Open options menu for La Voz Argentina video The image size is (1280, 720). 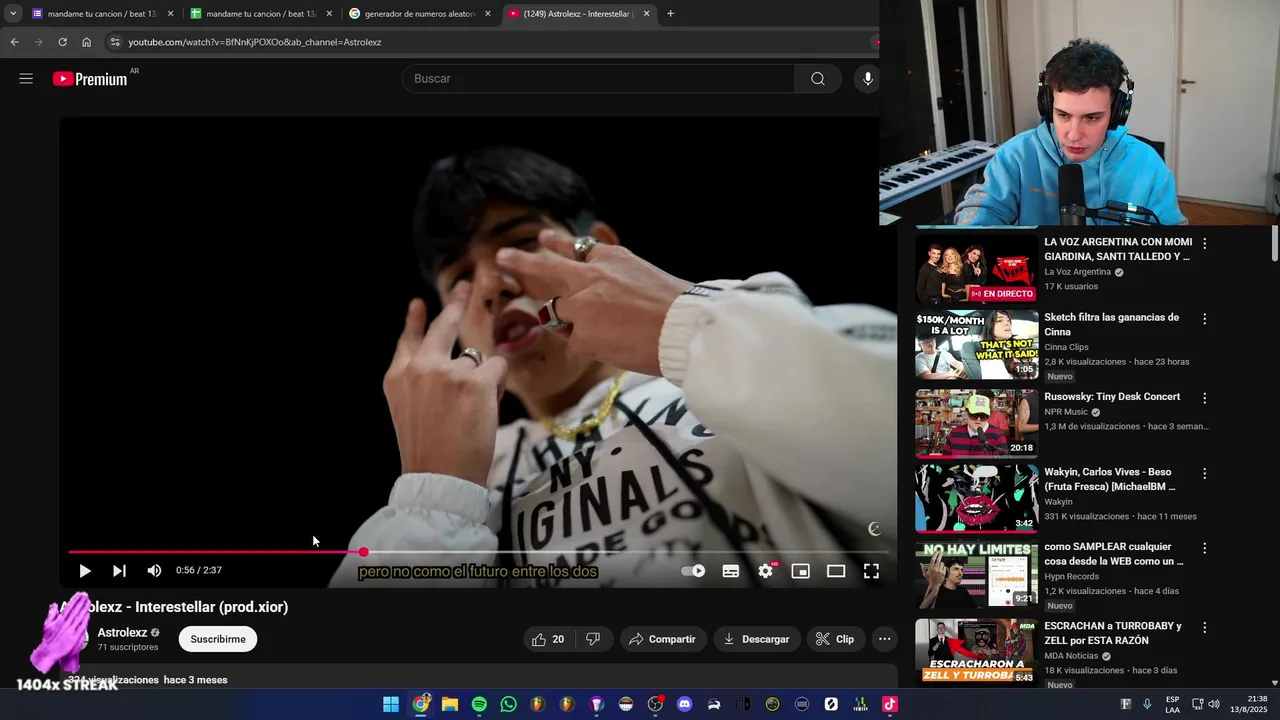pos(1204,243)
